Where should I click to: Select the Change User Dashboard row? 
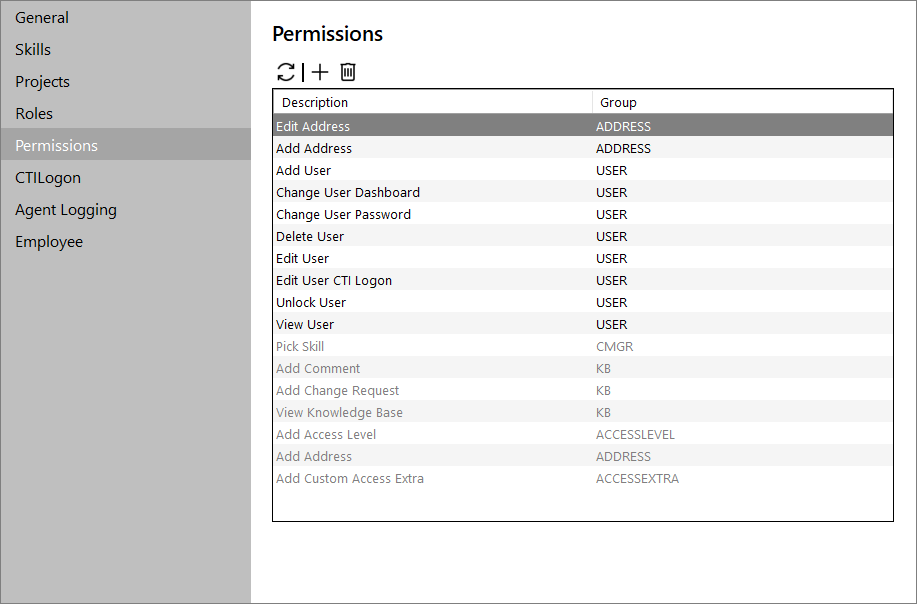(x=583, y=192)
